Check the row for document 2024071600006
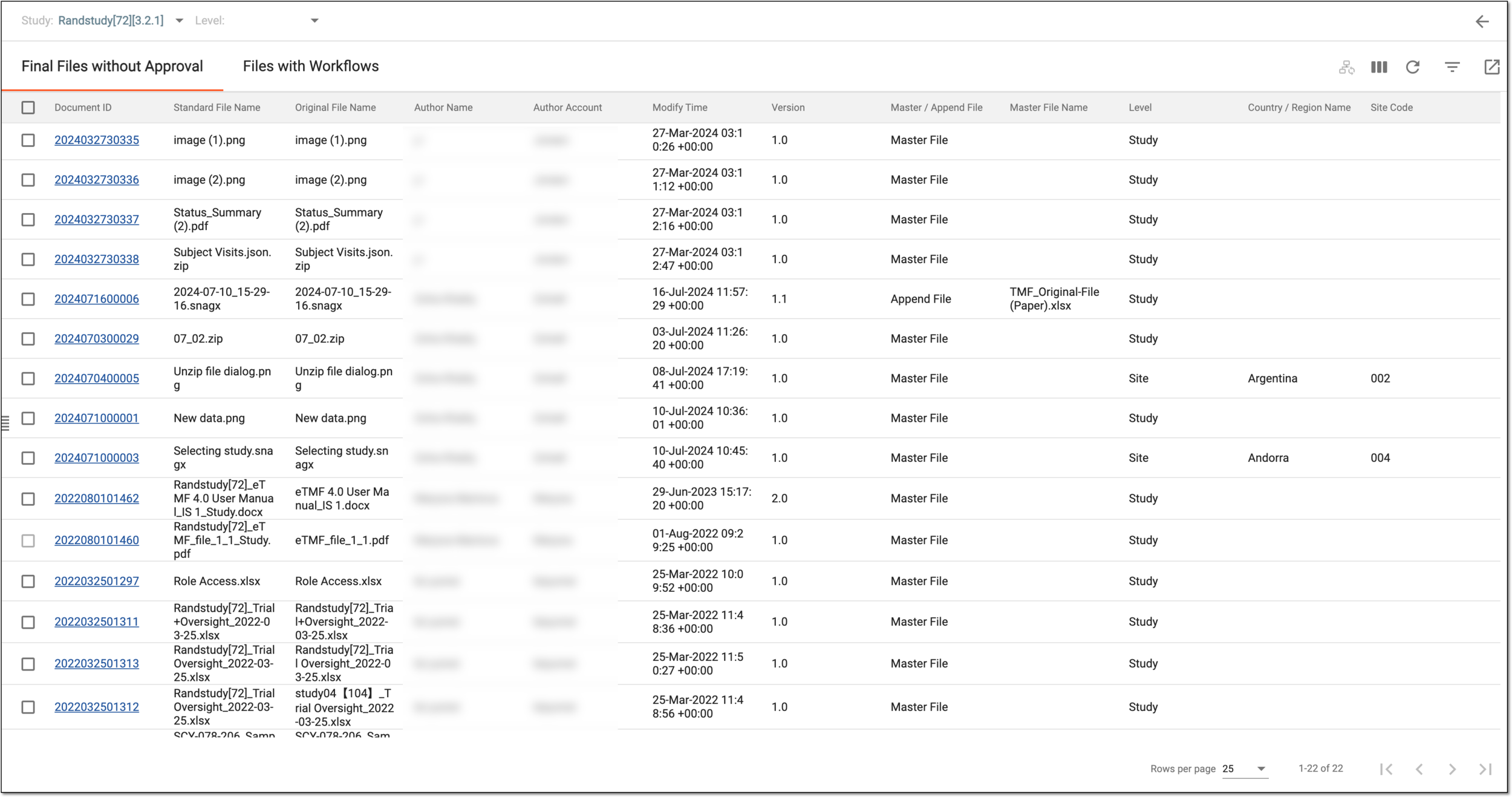Image resolution: width=1512 pixels, height=797 pixels. [28, 300]
